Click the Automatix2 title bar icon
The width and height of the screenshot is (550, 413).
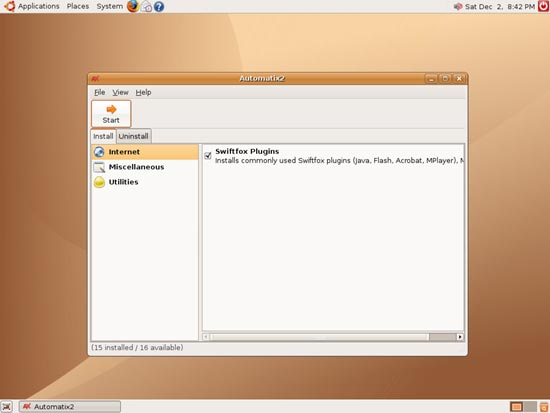(95, 78)
